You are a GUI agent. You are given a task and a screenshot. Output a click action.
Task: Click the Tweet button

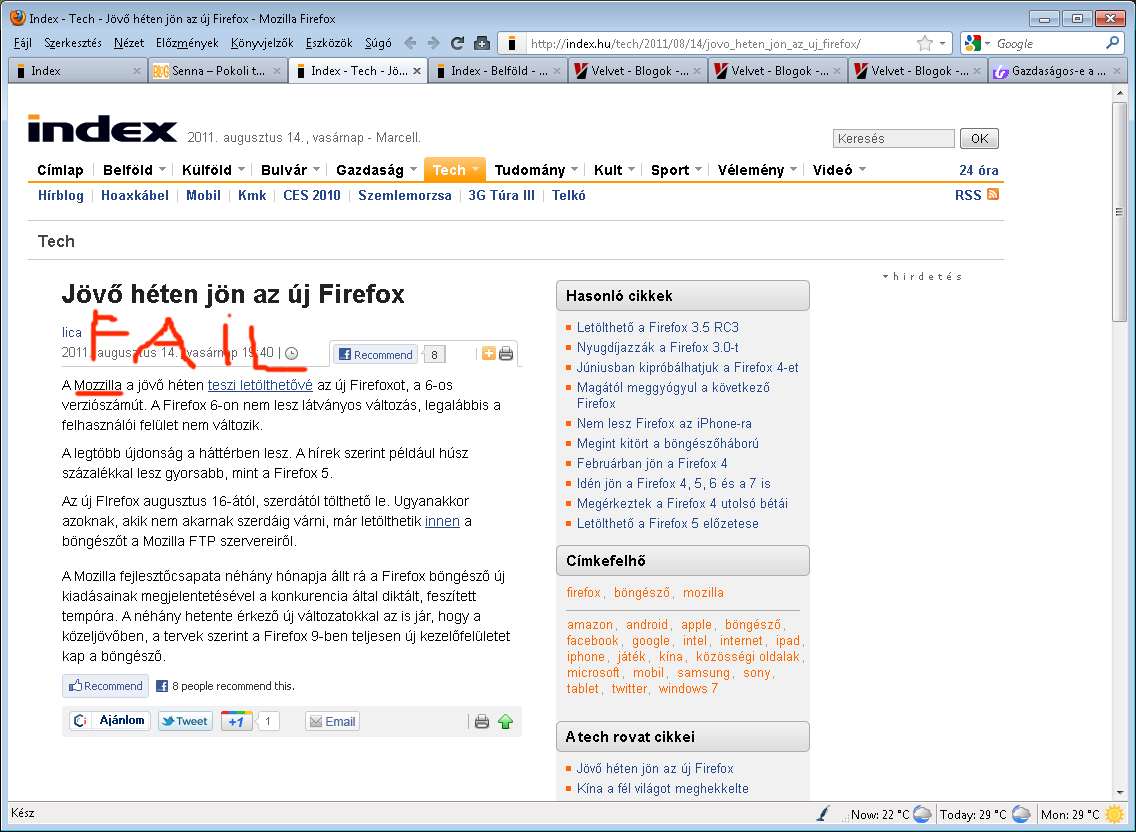click(185, 721)
